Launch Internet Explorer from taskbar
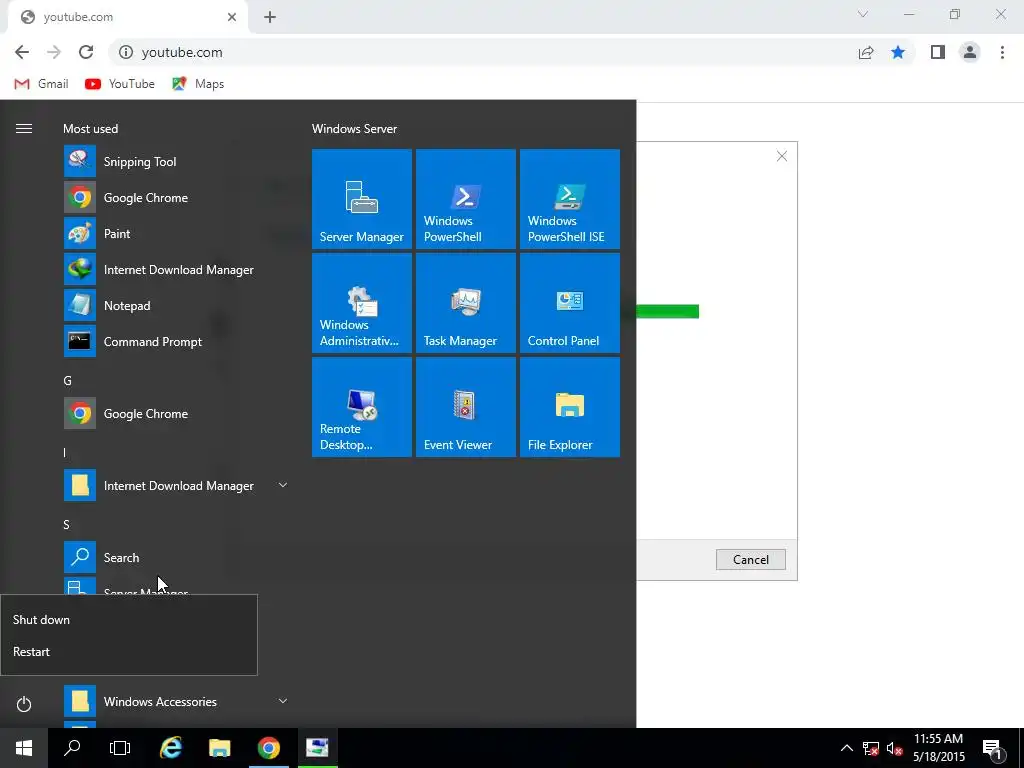1024x768 pixels. pyautogui.click(x=170, y=748)
